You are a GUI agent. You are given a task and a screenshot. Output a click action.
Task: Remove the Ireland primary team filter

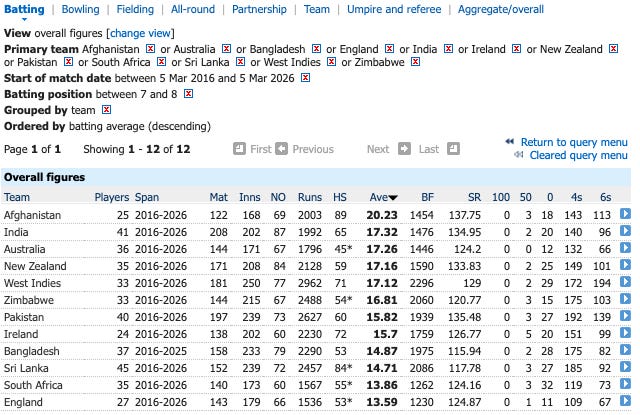517,49
